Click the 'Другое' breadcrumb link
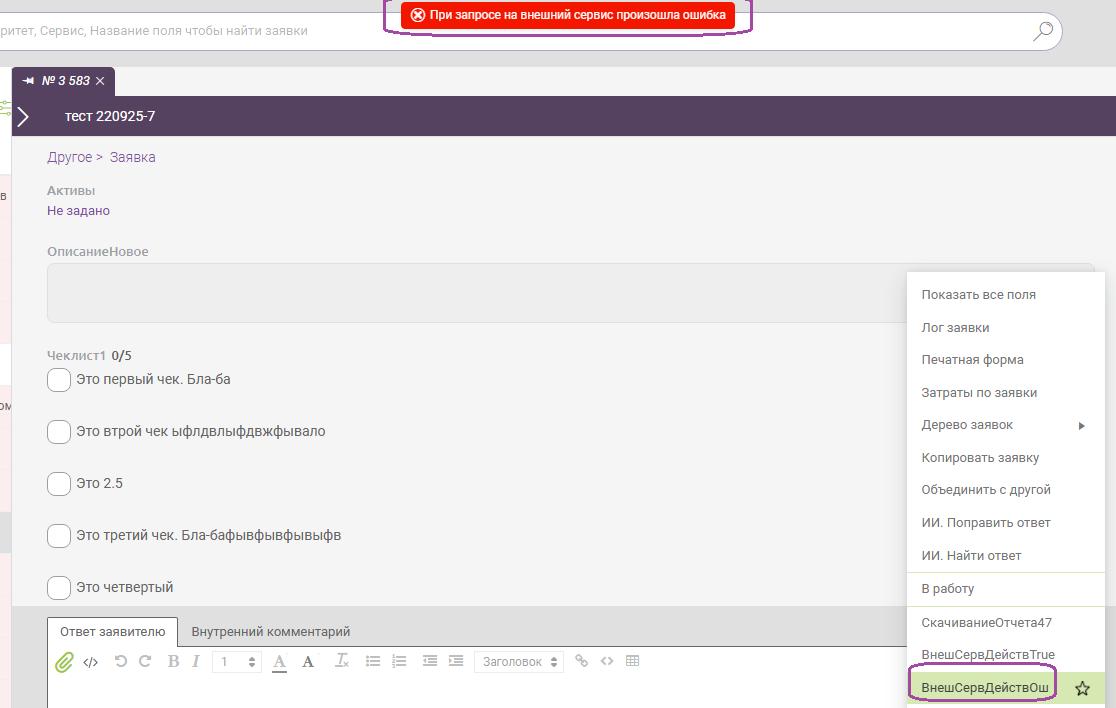The image size is (1116, 708). tap(69, 157)
